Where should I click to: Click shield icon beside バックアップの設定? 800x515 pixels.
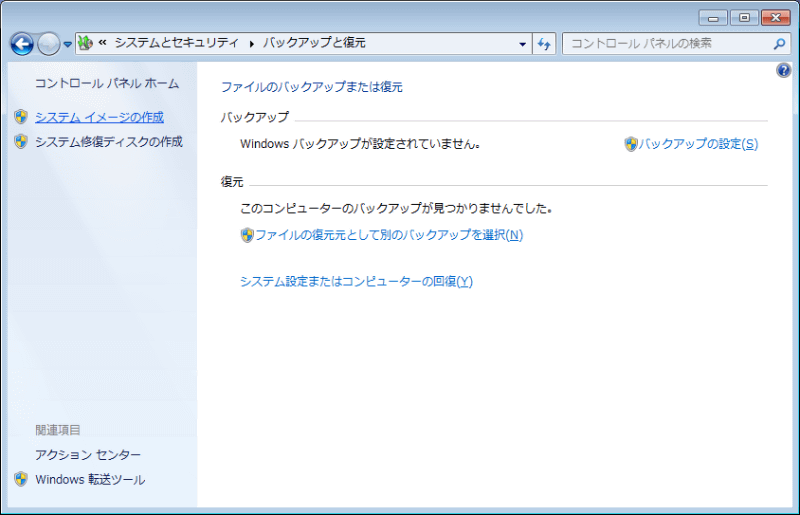tap(631, 144)
